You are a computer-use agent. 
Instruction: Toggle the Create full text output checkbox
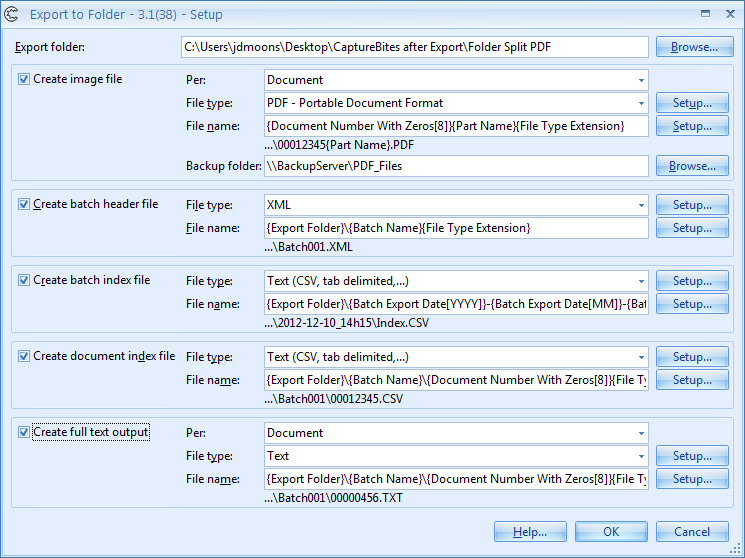(x=24, y=432)
